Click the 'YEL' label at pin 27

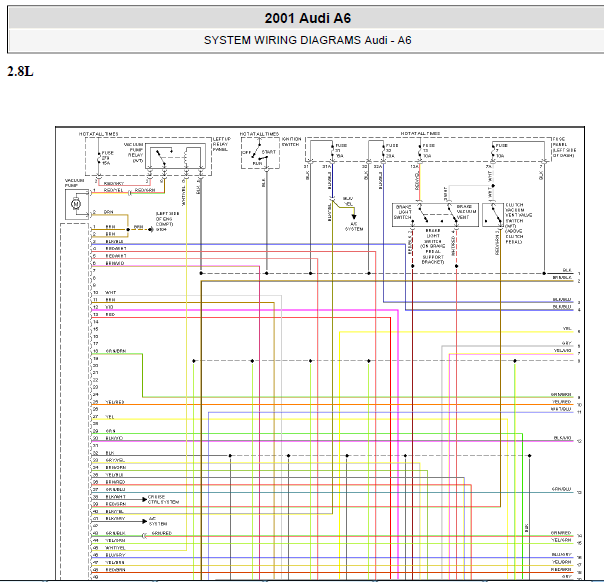click(110, 417)
